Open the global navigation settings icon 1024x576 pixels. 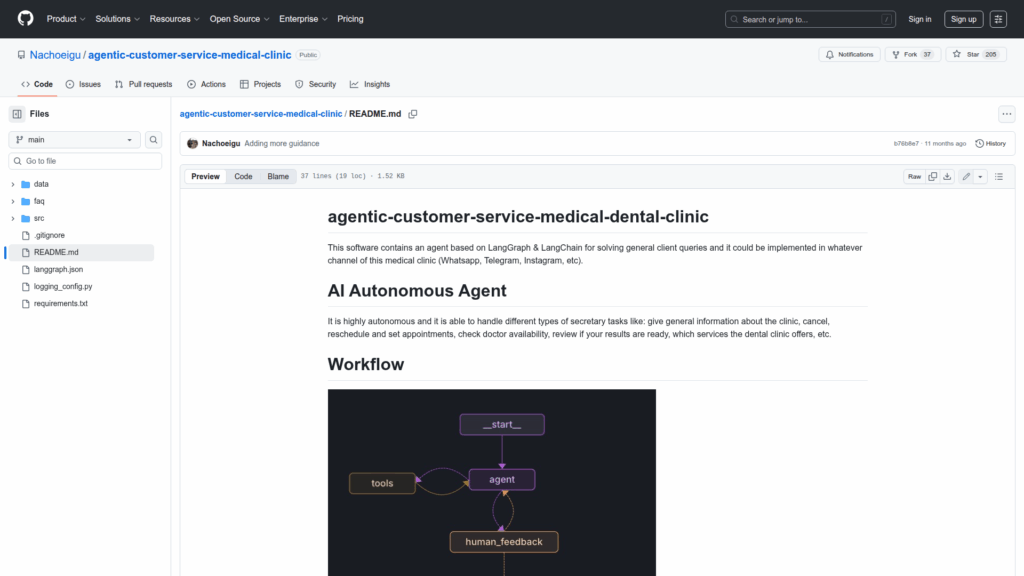click(998, 19)
